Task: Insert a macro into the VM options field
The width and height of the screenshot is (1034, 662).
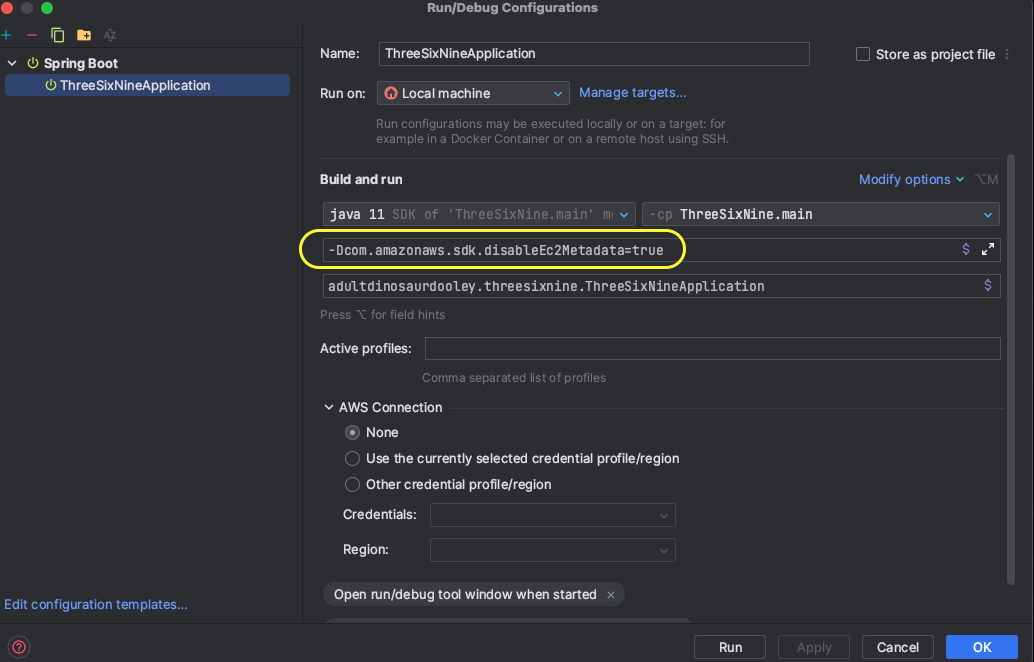Action: tap(964, 249)
